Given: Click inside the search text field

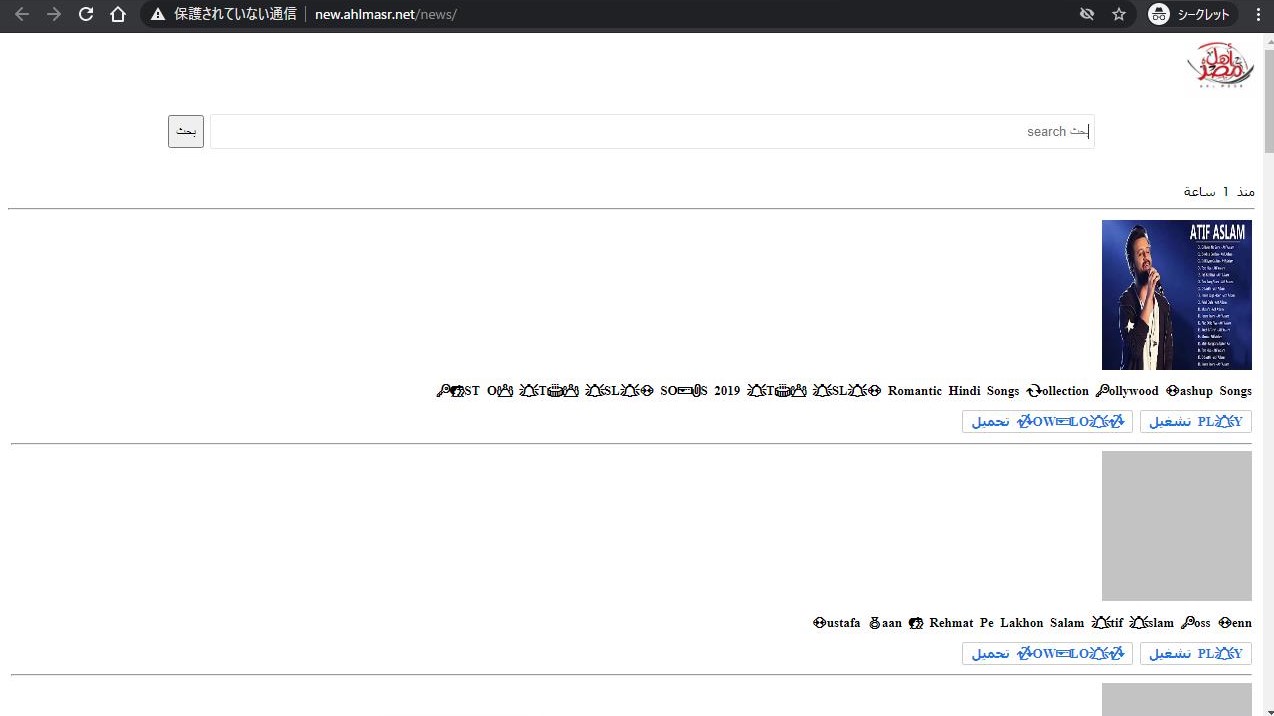Looking at the screenshot, I should coord(652,131).
